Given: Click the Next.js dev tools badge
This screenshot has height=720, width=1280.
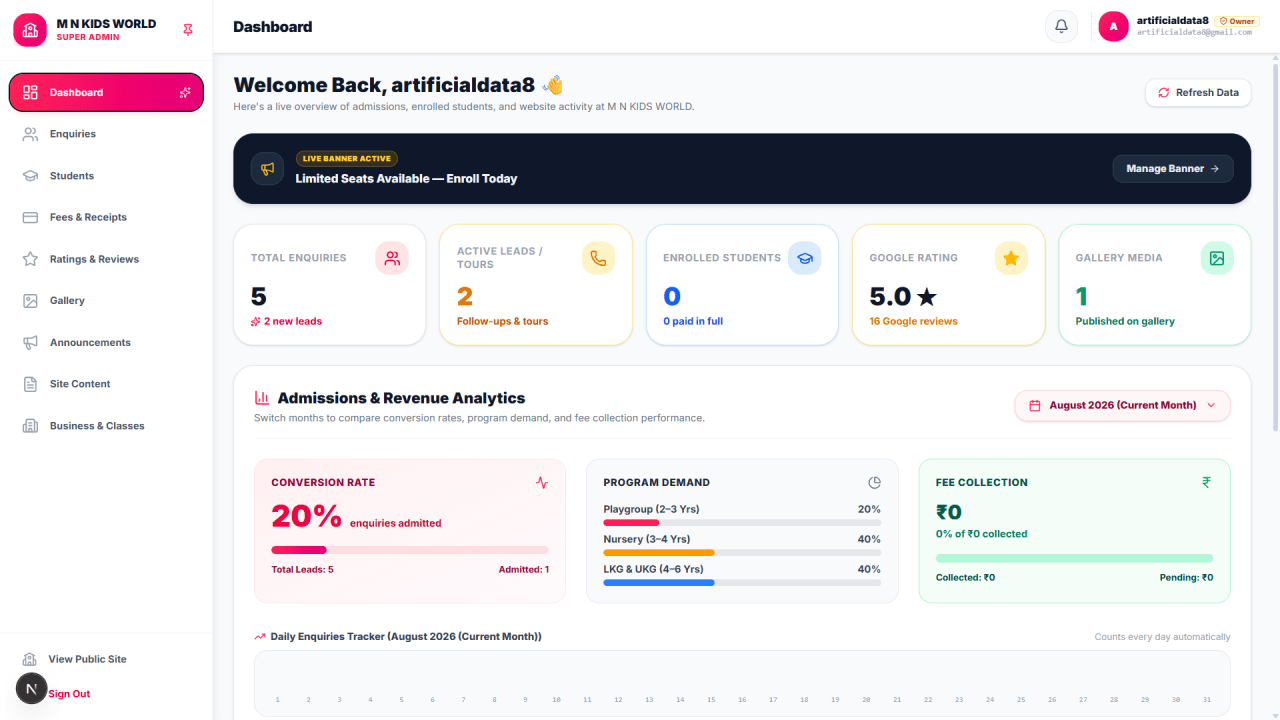Looking at the screenshot, I should click(31, 688).
